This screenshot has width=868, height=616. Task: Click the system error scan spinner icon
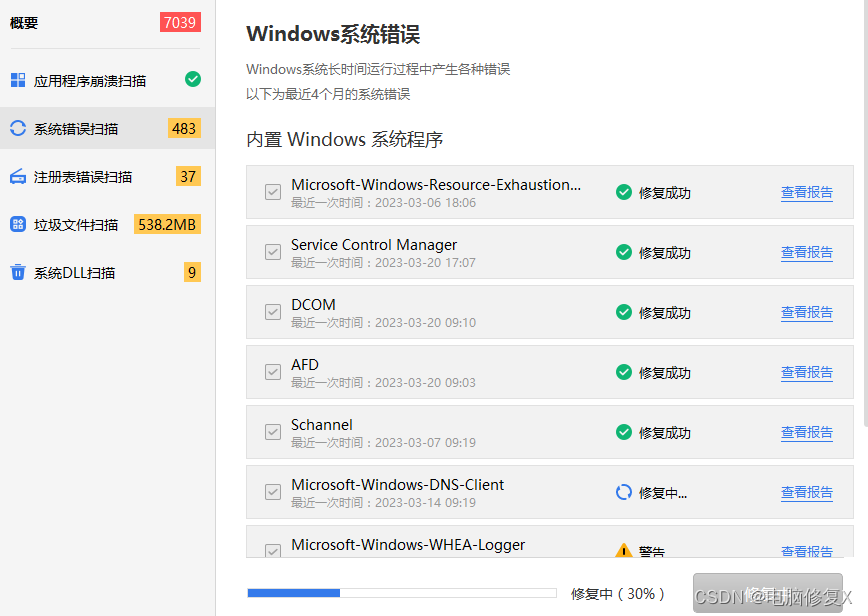click(18, 128)
